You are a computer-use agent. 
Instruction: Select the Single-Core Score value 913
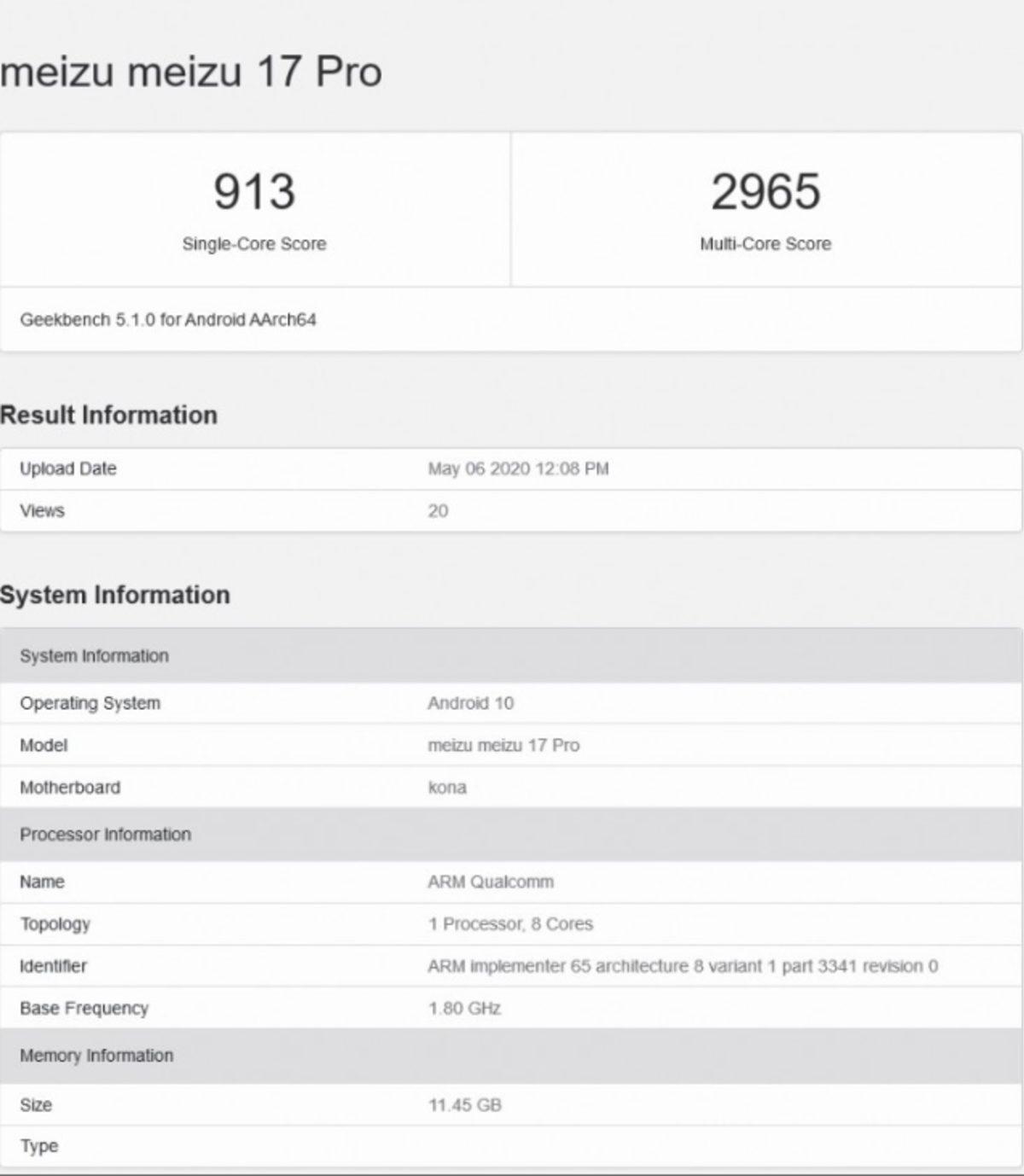[x=253, y=195]
